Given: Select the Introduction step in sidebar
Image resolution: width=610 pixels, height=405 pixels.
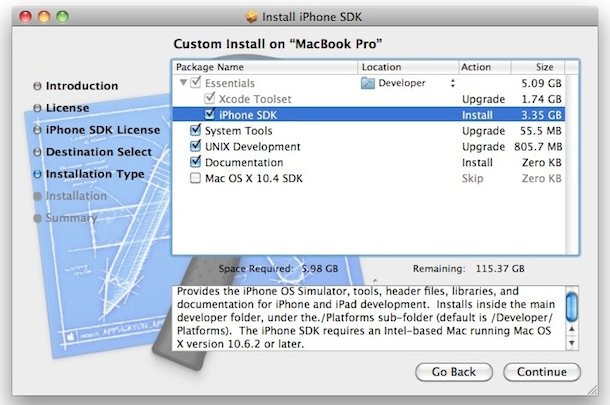Looking at the screenshot, I should tap(82, 86).
